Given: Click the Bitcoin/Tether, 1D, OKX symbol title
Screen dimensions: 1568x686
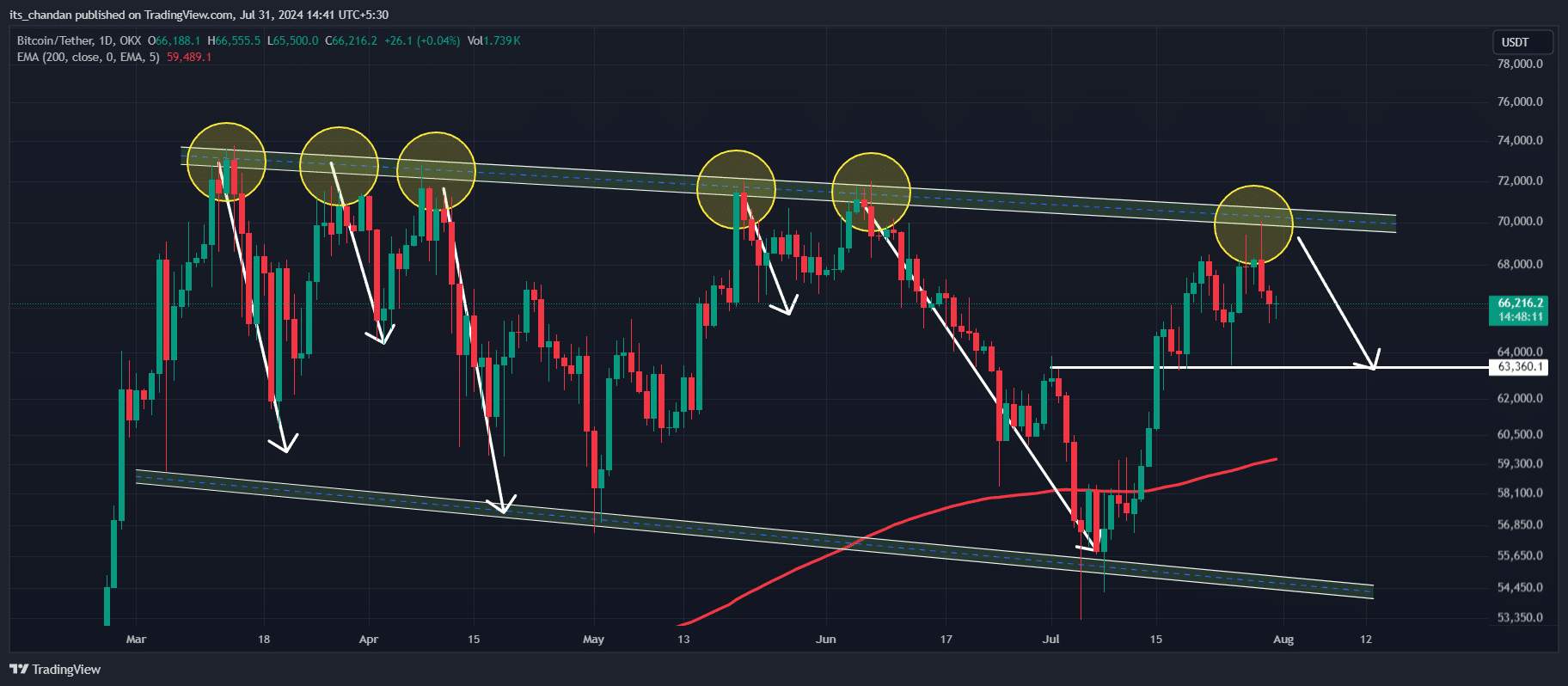Looking at the screenshot, I should tap(79, 40).
